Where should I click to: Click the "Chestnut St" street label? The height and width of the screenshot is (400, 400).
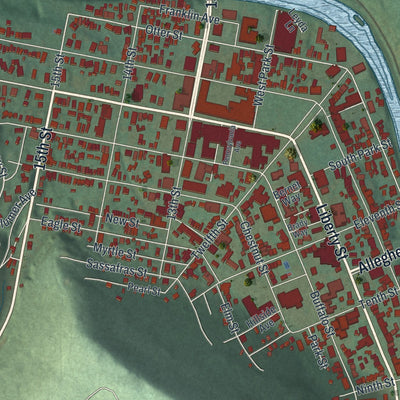coord(254,248)
